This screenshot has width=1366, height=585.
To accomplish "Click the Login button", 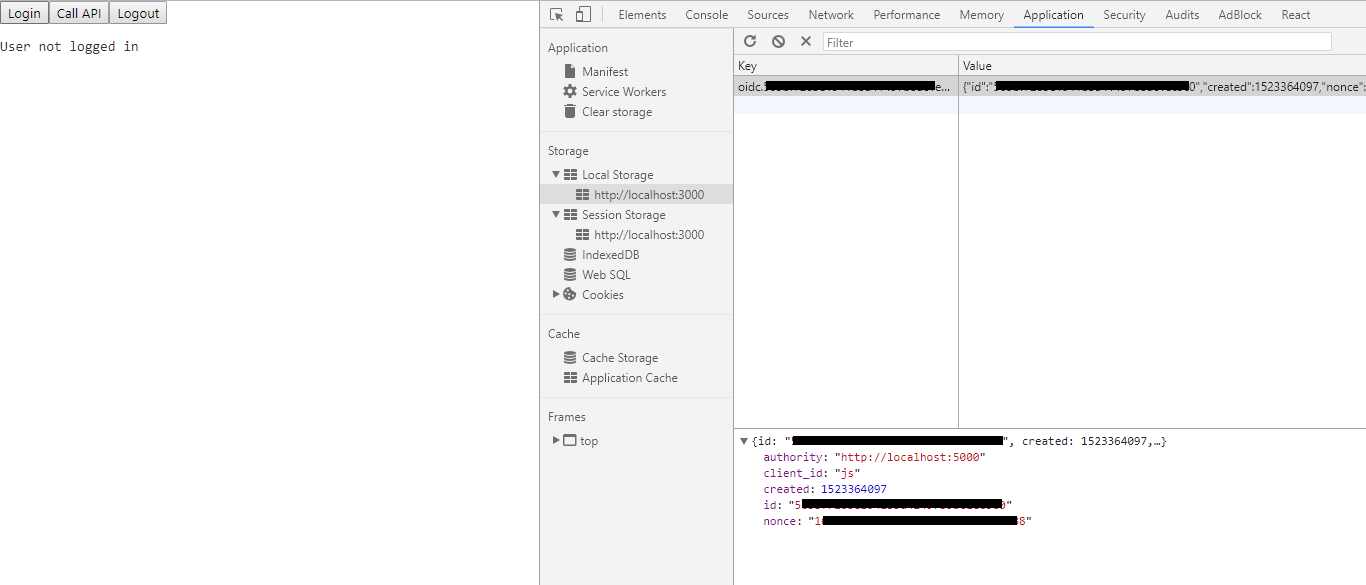I will point(24,13).
